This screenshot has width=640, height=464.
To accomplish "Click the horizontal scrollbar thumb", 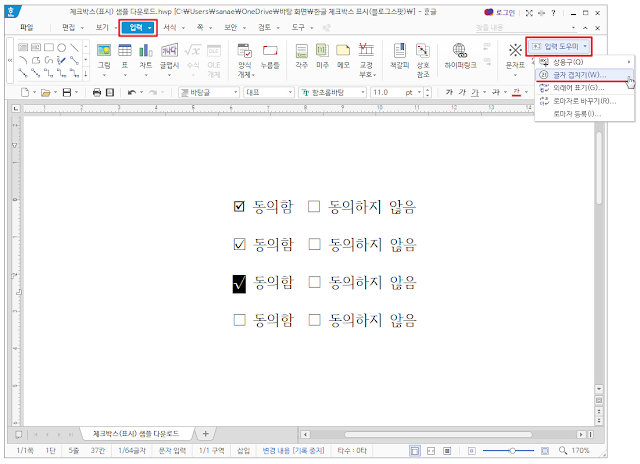I will pos(438,435).
